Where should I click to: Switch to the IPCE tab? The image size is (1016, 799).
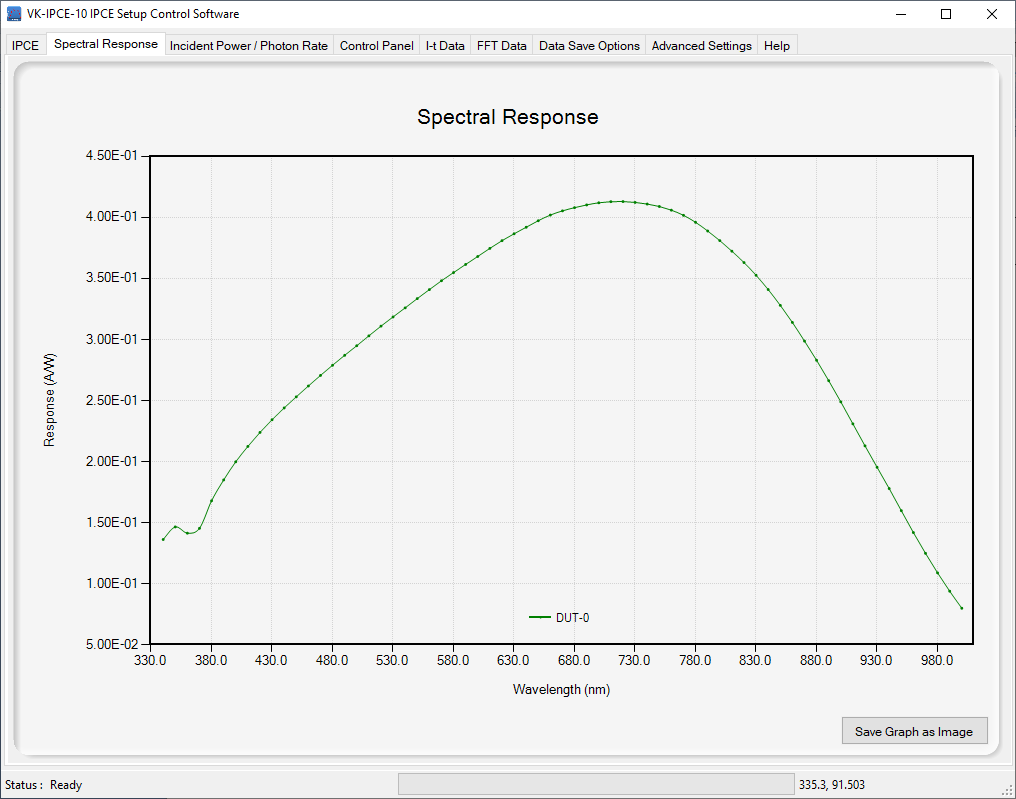(25, 46)
